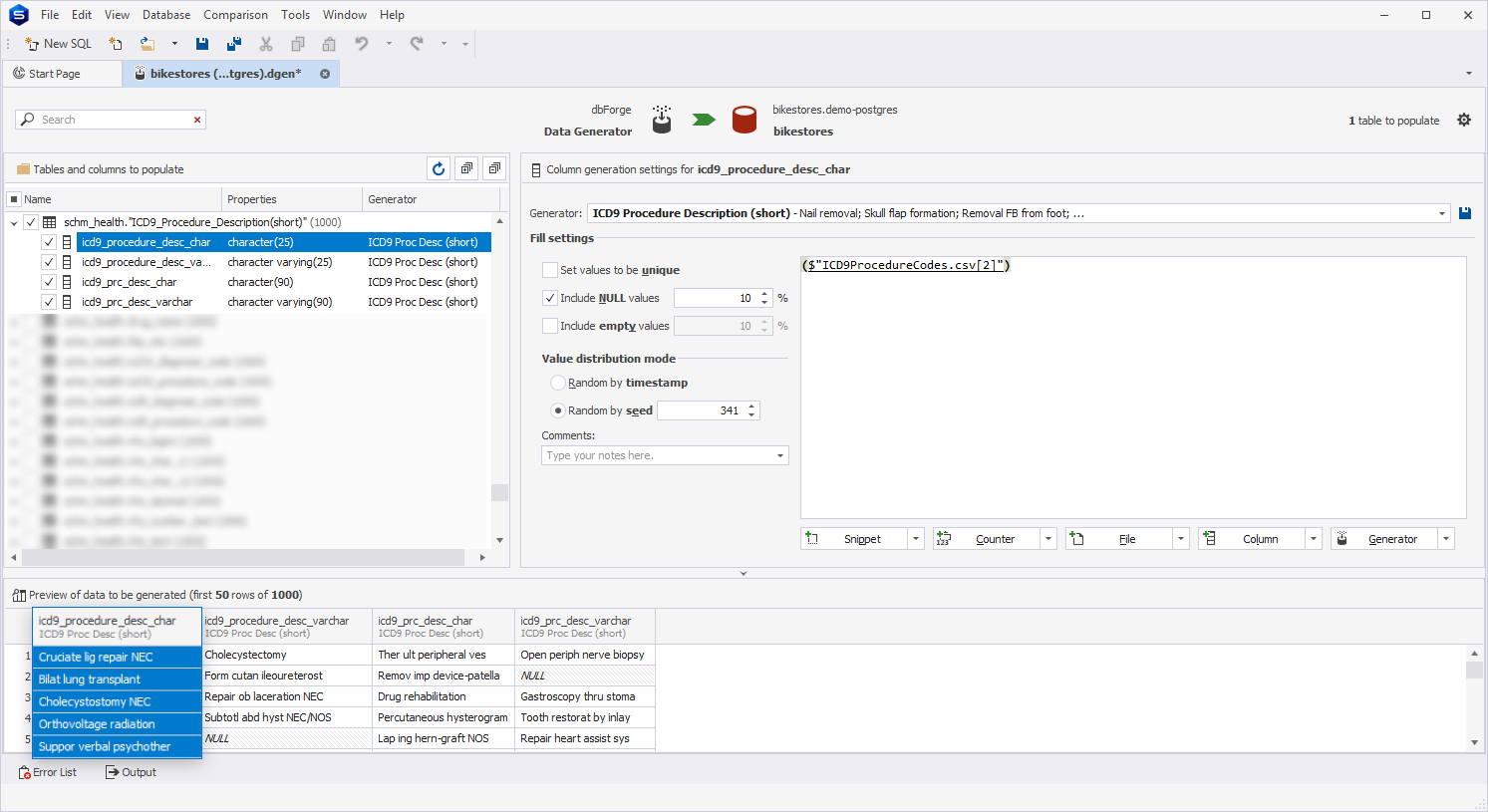Save the generator settings
This screenshot has width=1488, height=812.
pos(1464,212)
